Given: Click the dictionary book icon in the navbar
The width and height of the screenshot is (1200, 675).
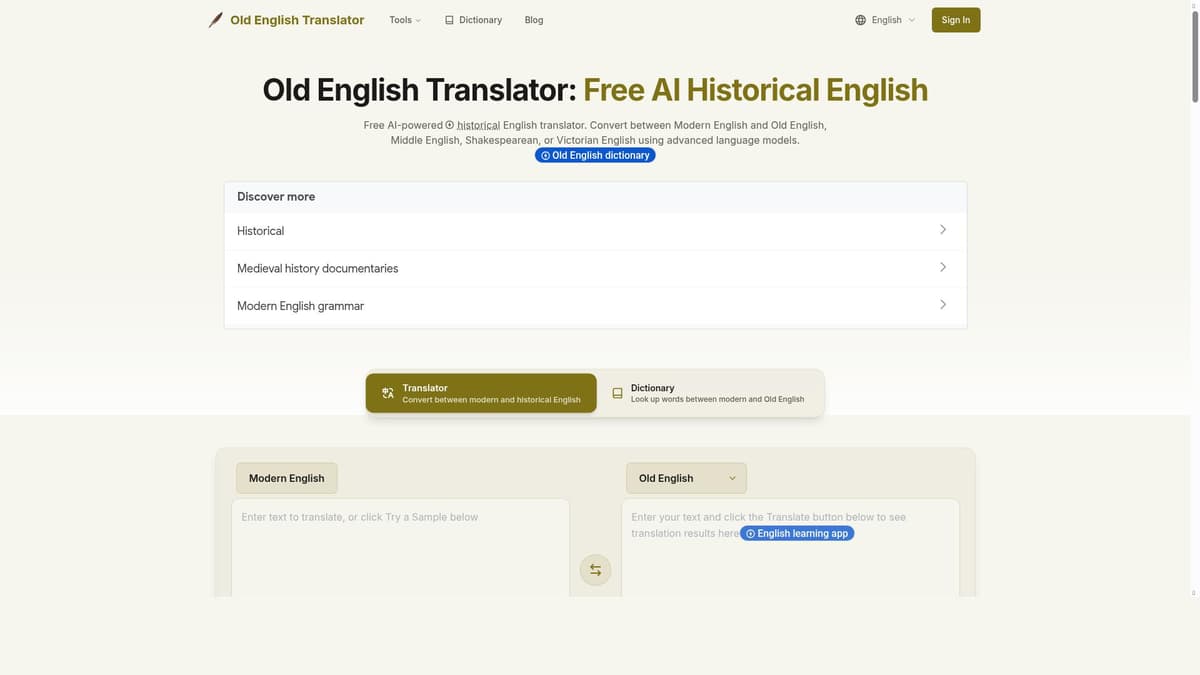Looking at the screenshot, I should pos(449,19).
